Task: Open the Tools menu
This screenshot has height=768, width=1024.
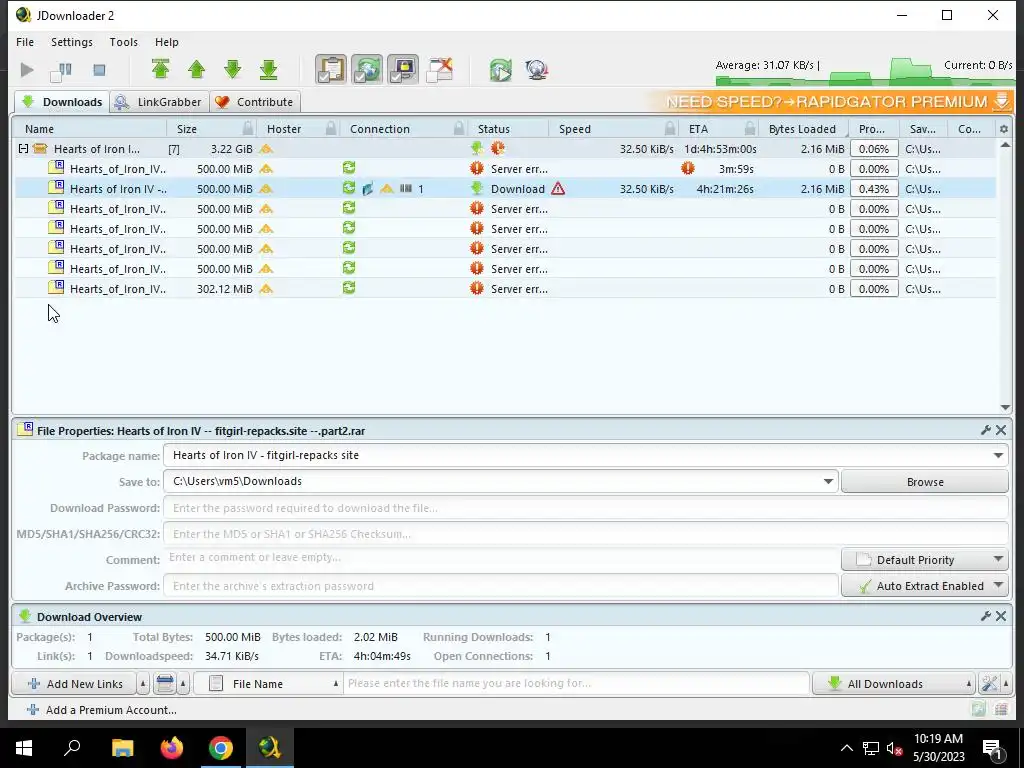Action: [x=123, y=42]
